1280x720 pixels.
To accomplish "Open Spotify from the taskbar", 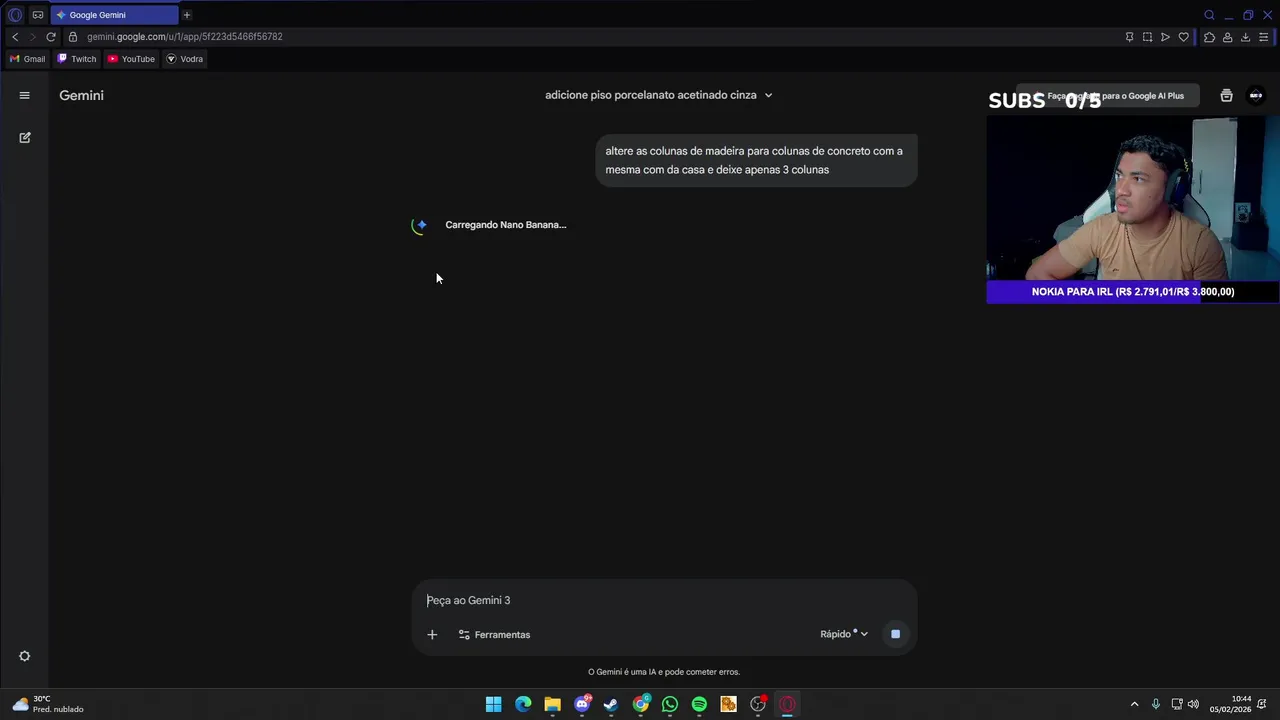I will [699, 704].
